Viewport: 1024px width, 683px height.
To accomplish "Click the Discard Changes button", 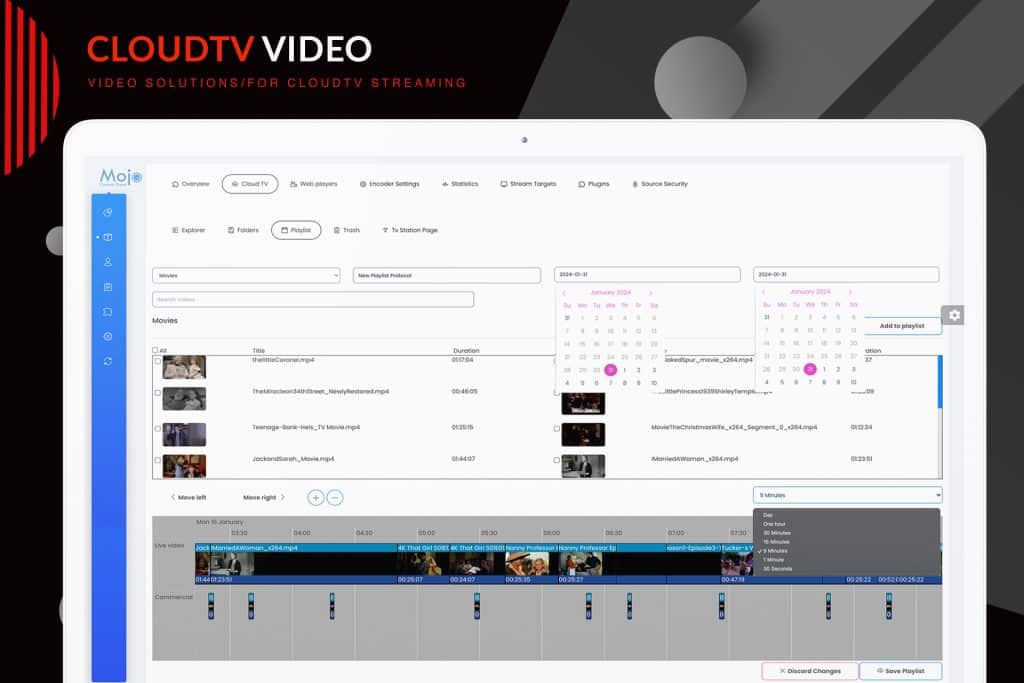I will [810, 671].
